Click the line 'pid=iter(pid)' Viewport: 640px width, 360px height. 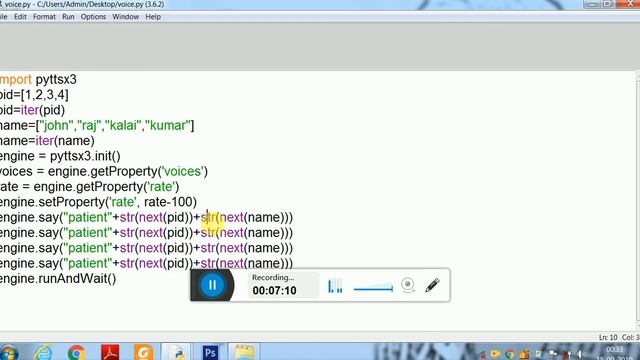(32, 110)
